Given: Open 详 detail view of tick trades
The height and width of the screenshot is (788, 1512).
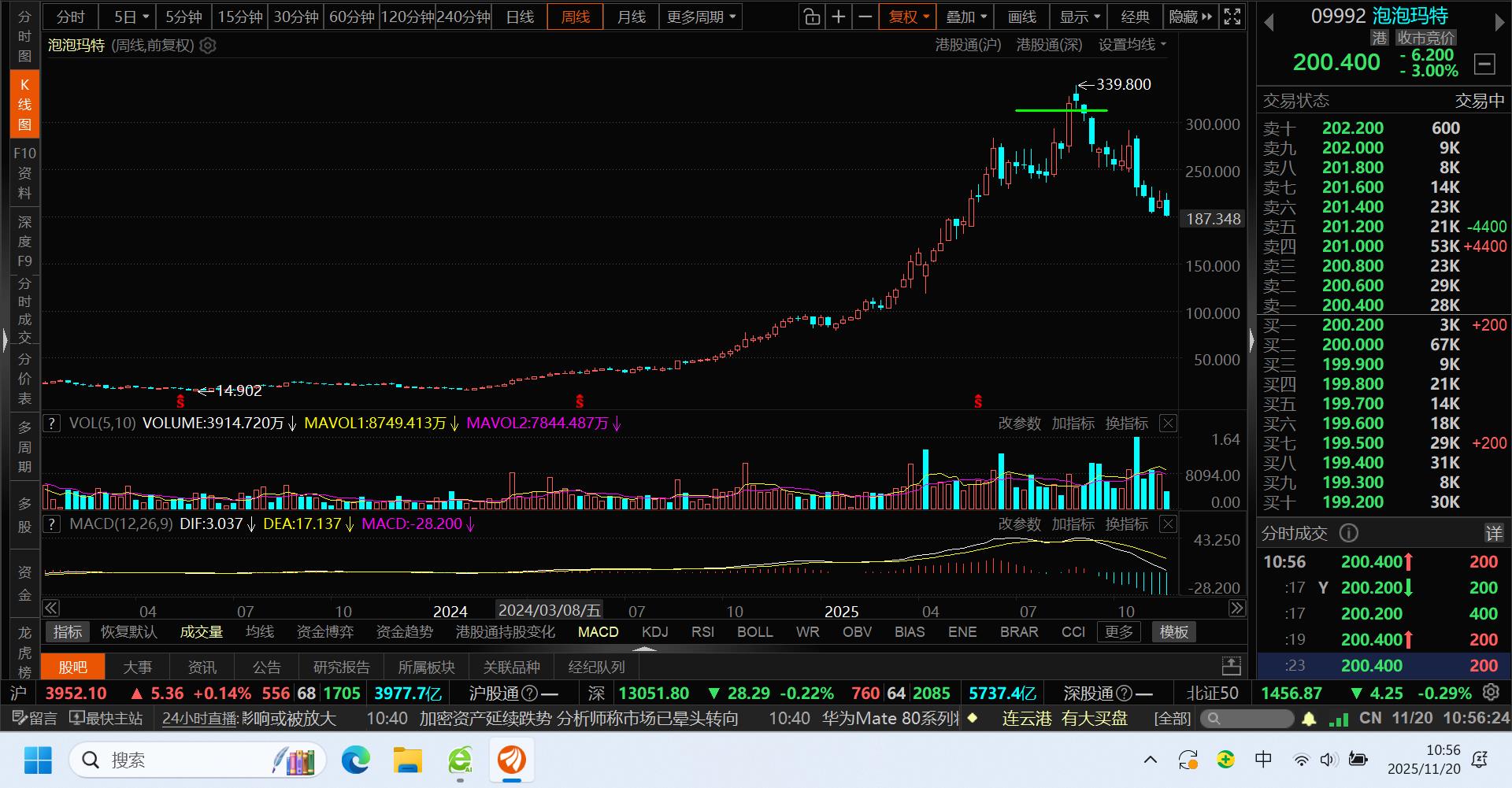Looking at the screenshot, I should 1494,534.
